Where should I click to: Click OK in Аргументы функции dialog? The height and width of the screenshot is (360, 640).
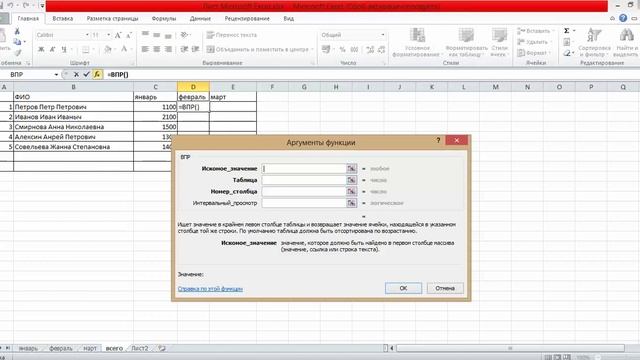(x=403, y=288)
